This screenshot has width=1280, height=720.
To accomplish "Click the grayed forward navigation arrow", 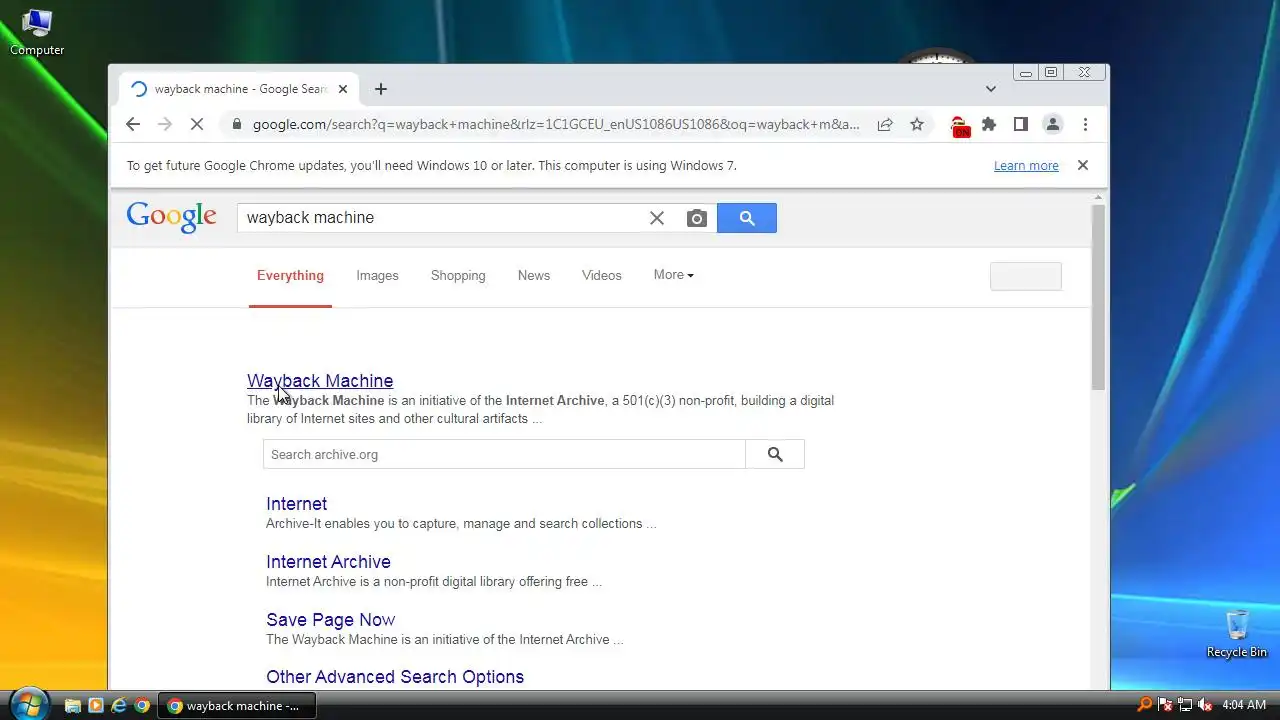I will pyautogui.click(x=165, y=124).
